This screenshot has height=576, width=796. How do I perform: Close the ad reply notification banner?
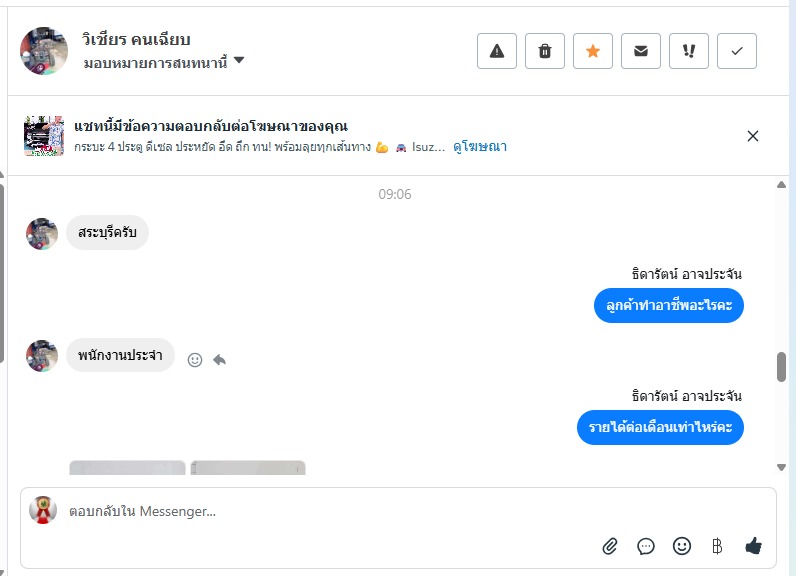753,136
